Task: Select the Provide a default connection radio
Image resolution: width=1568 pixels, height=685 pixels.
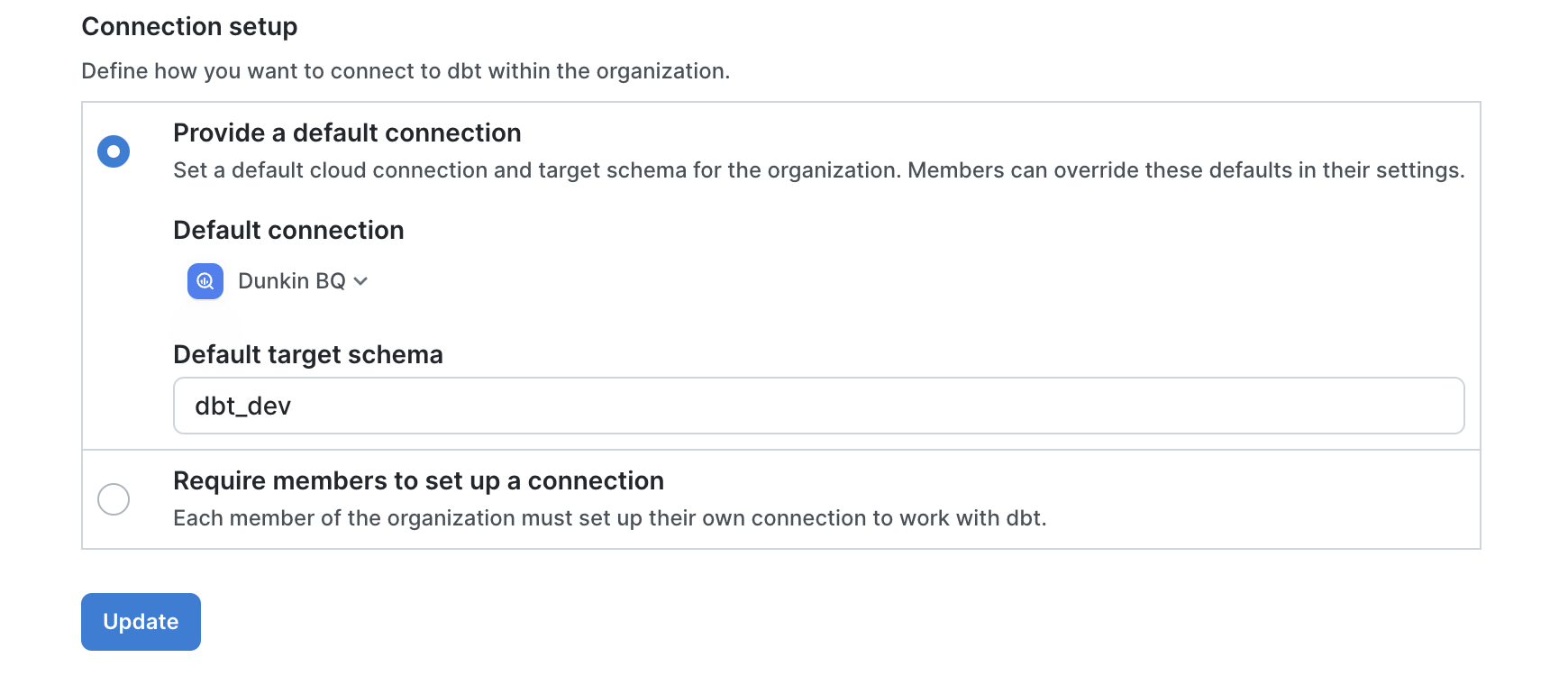Action: pos(114,151)
